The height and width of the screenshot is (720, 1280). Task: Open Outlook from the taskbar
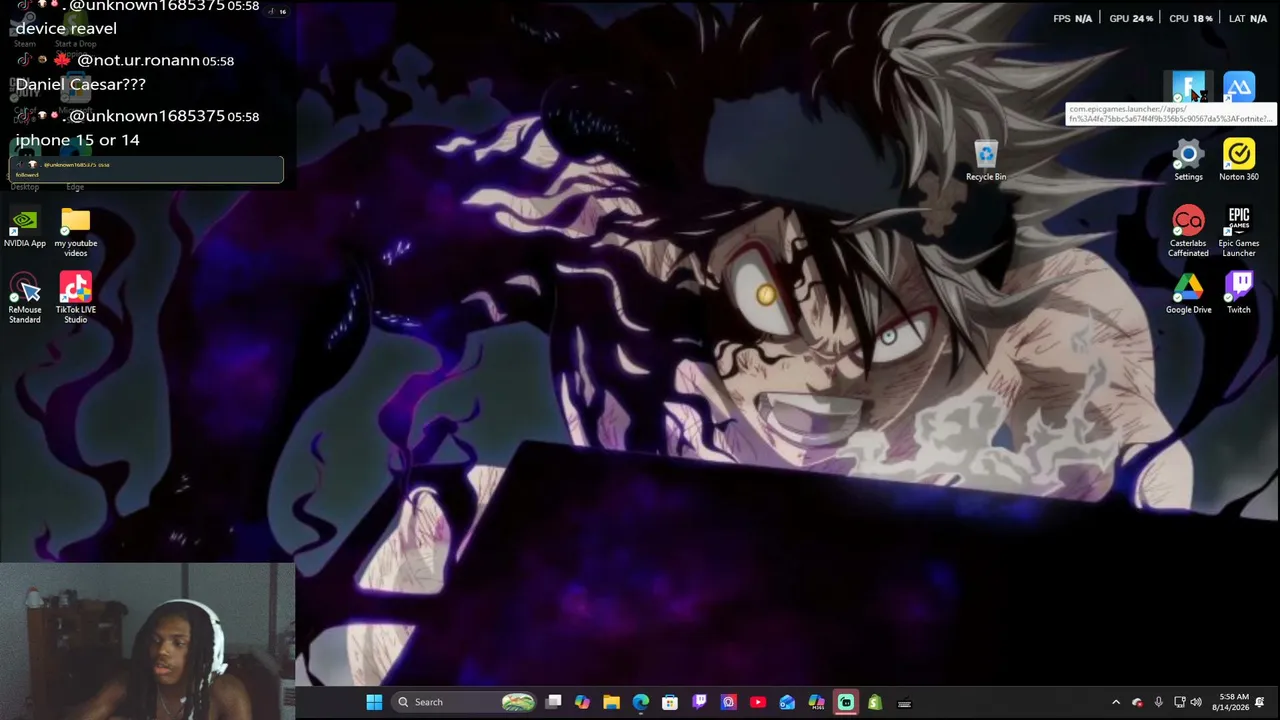point(787,702)
